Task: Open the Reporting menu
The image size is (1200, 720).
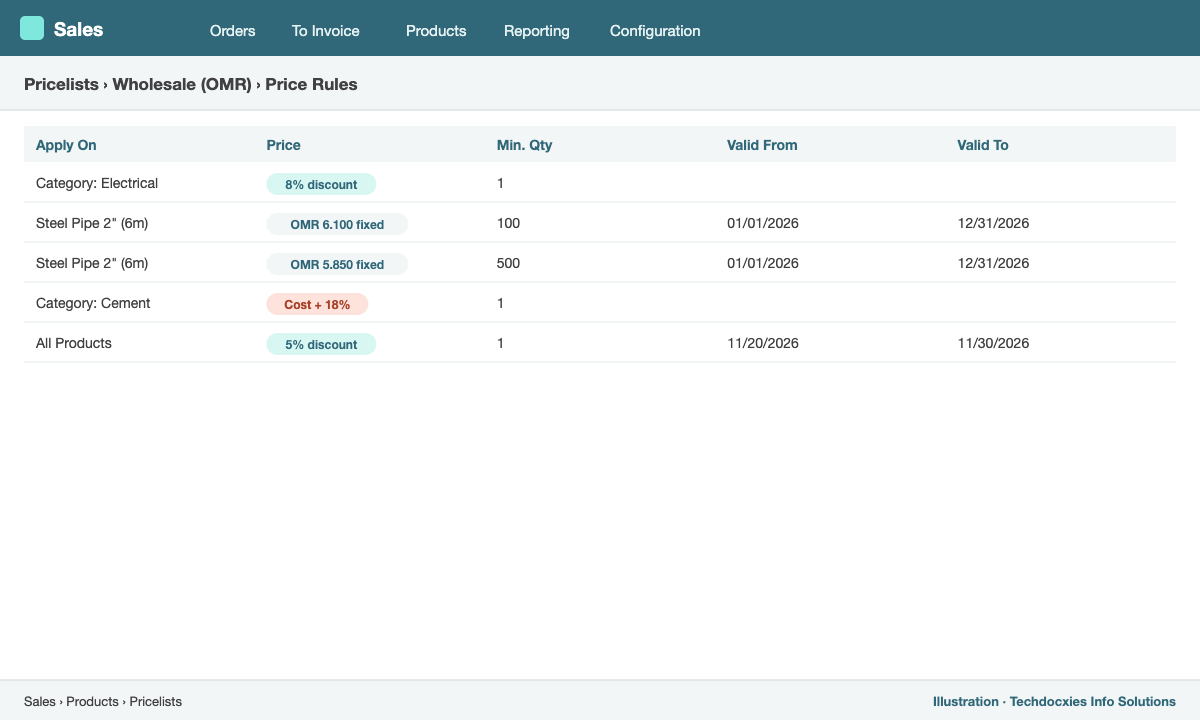Action: pos(537,31)
